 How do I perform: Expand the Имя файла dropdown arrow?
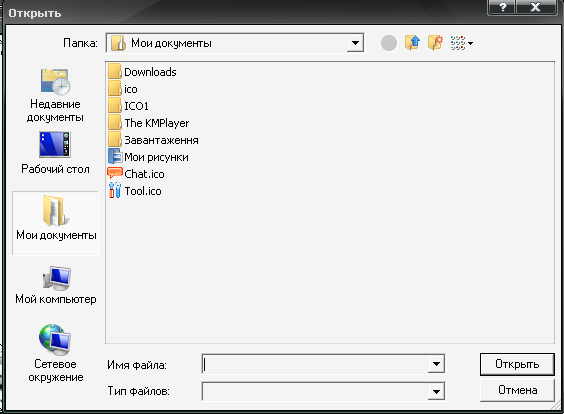point(436,364)
